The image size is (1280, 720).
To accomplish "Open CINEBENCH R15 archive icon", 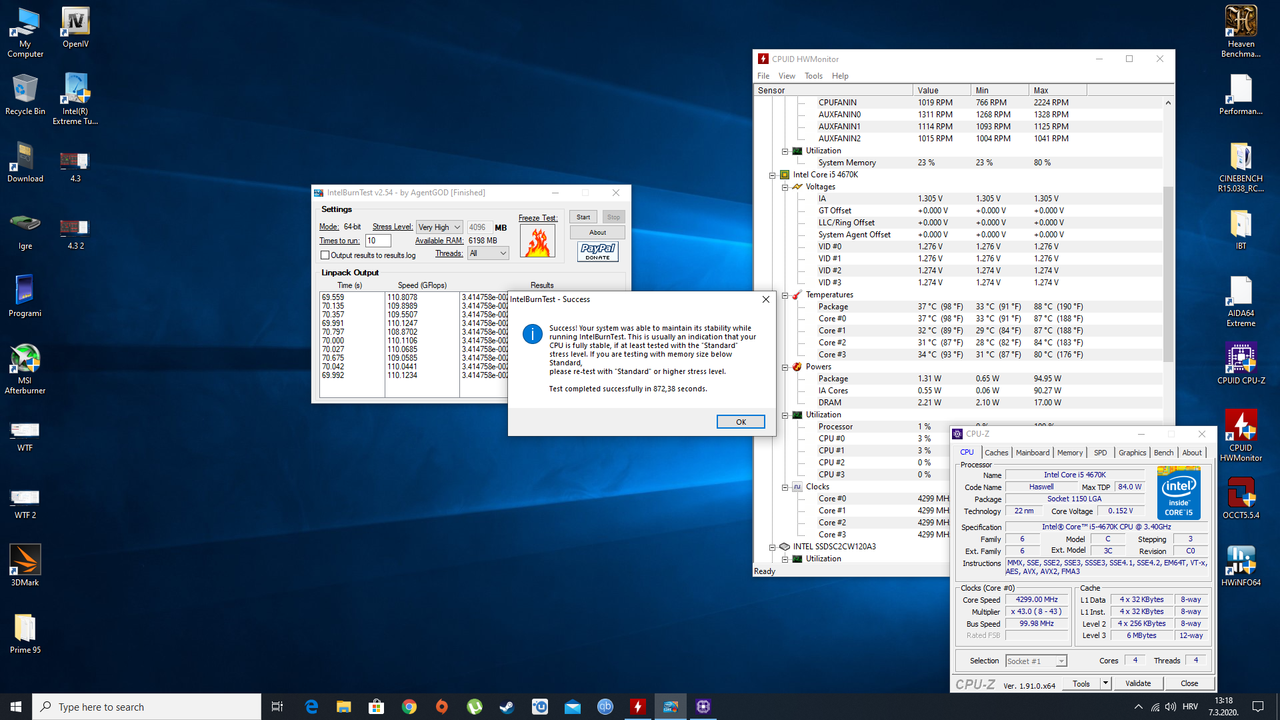I will [x=1241, y=167].
